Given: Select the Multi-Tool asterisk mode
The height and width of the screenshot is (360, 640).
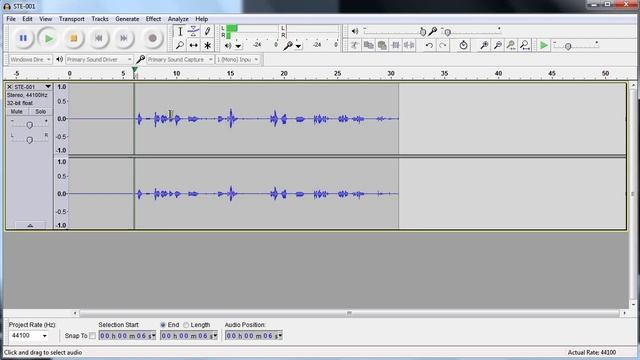Looking at the screenshot, I should (x=207, y=45).
